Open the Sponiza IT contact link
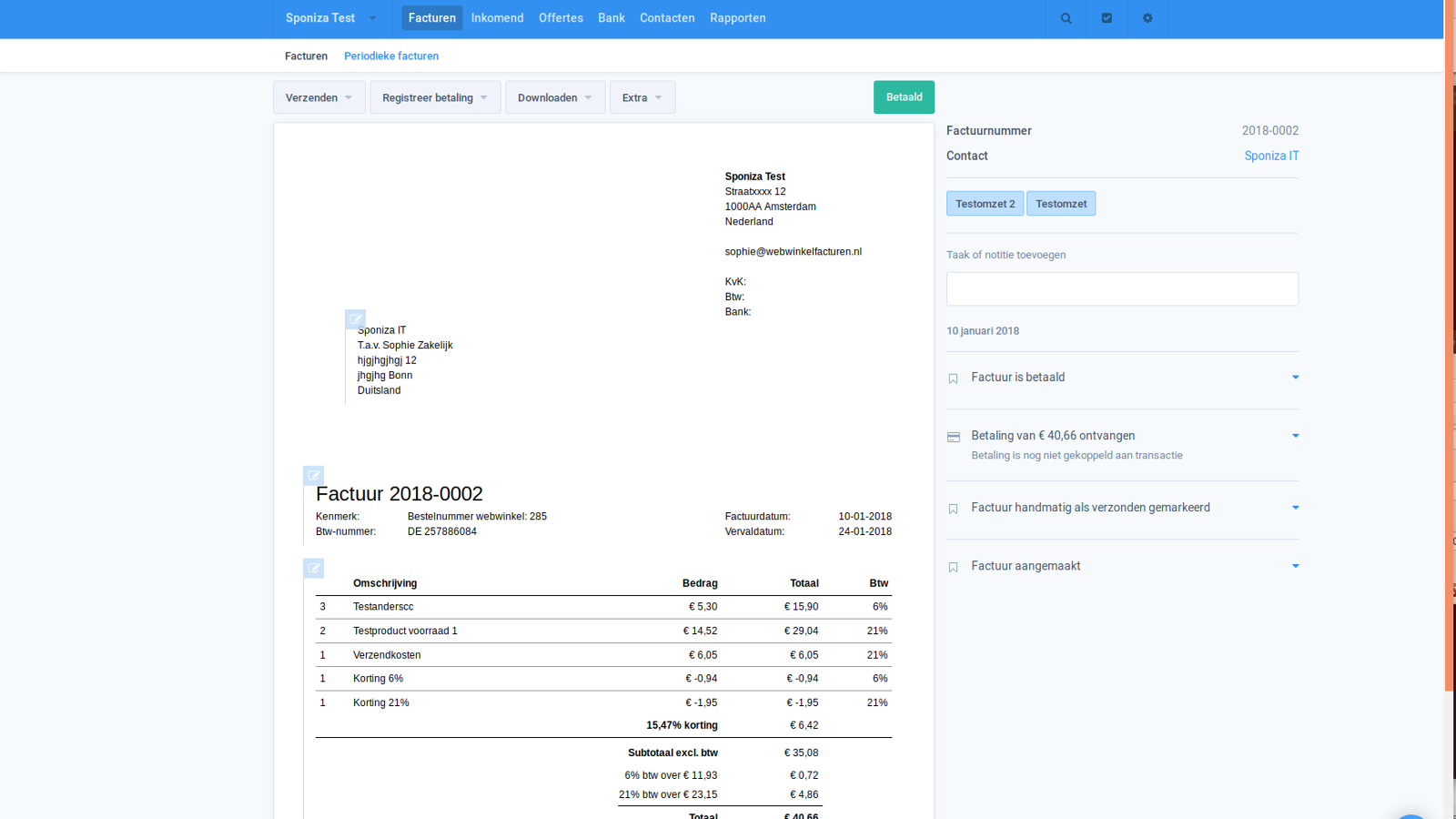 (1271, 156)
